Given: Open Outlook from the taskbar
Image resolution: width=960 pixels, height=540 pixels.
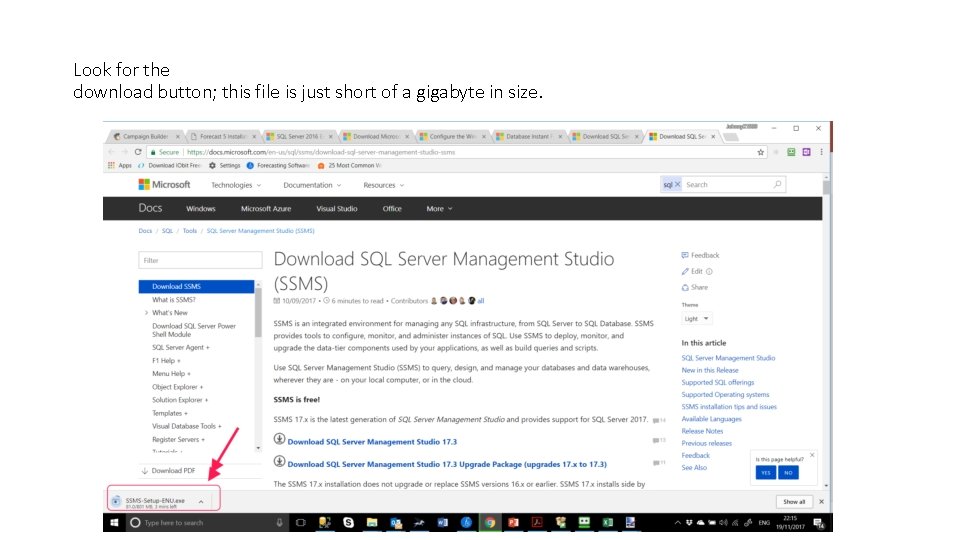Looking at the screenshot, I should click(396, 522).
